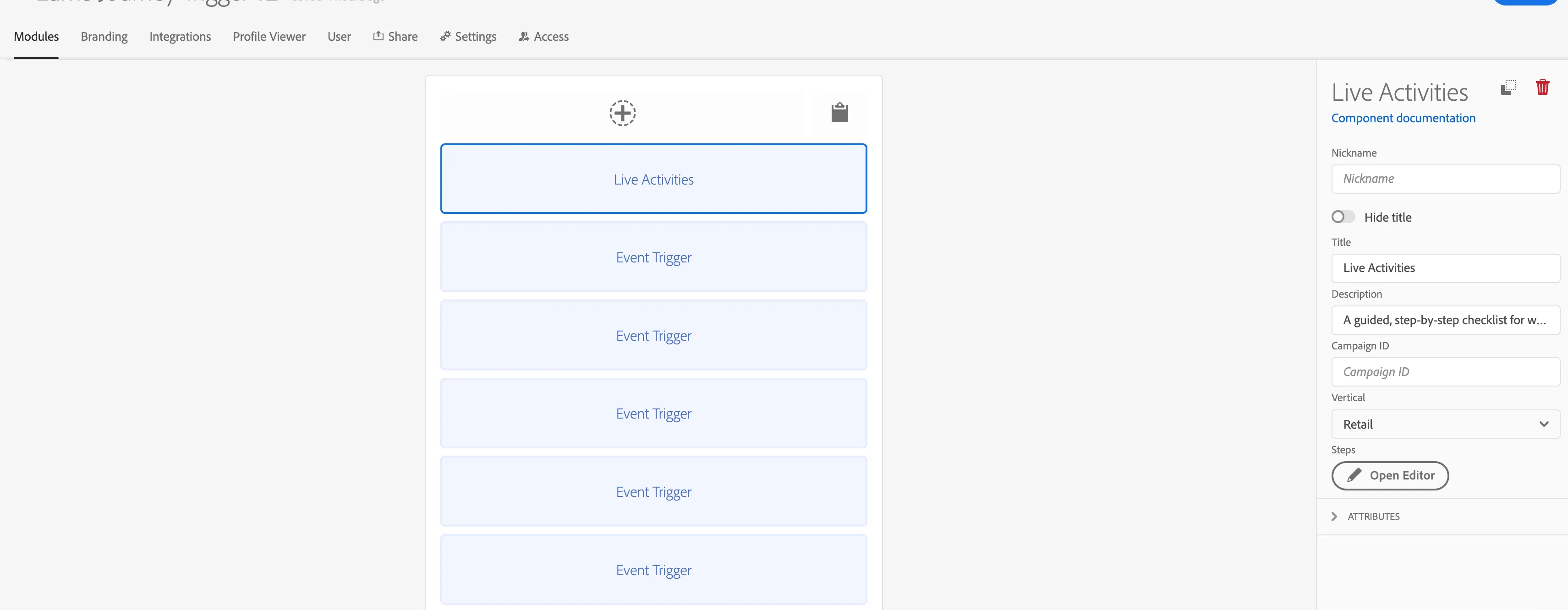Image resolution: width=1568 pixels, height=610 pixels.
Task: Click the Open Editor button
Action: 1390,476
